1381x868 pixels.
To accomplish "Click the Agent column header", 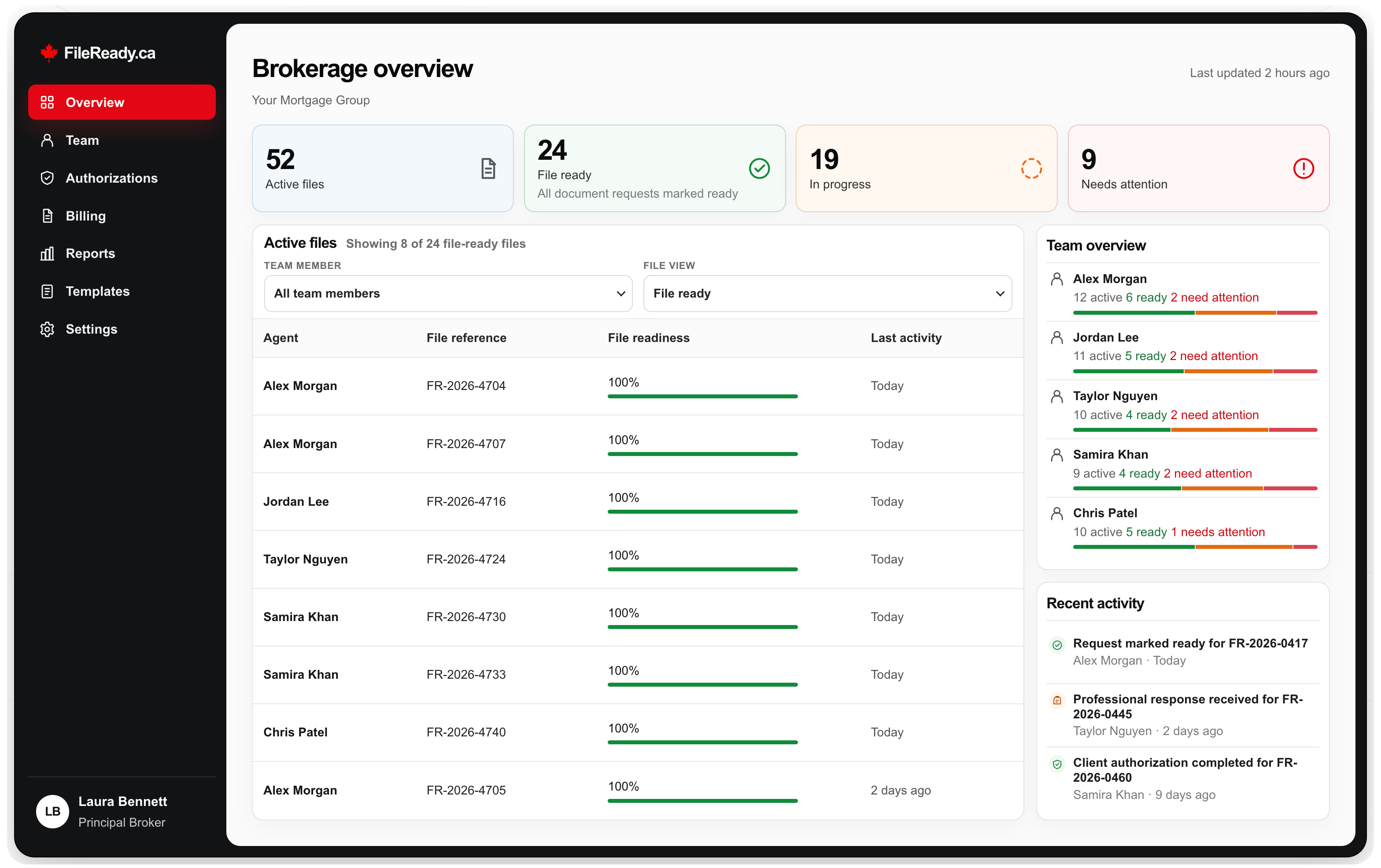I will [x=281, y=338].
